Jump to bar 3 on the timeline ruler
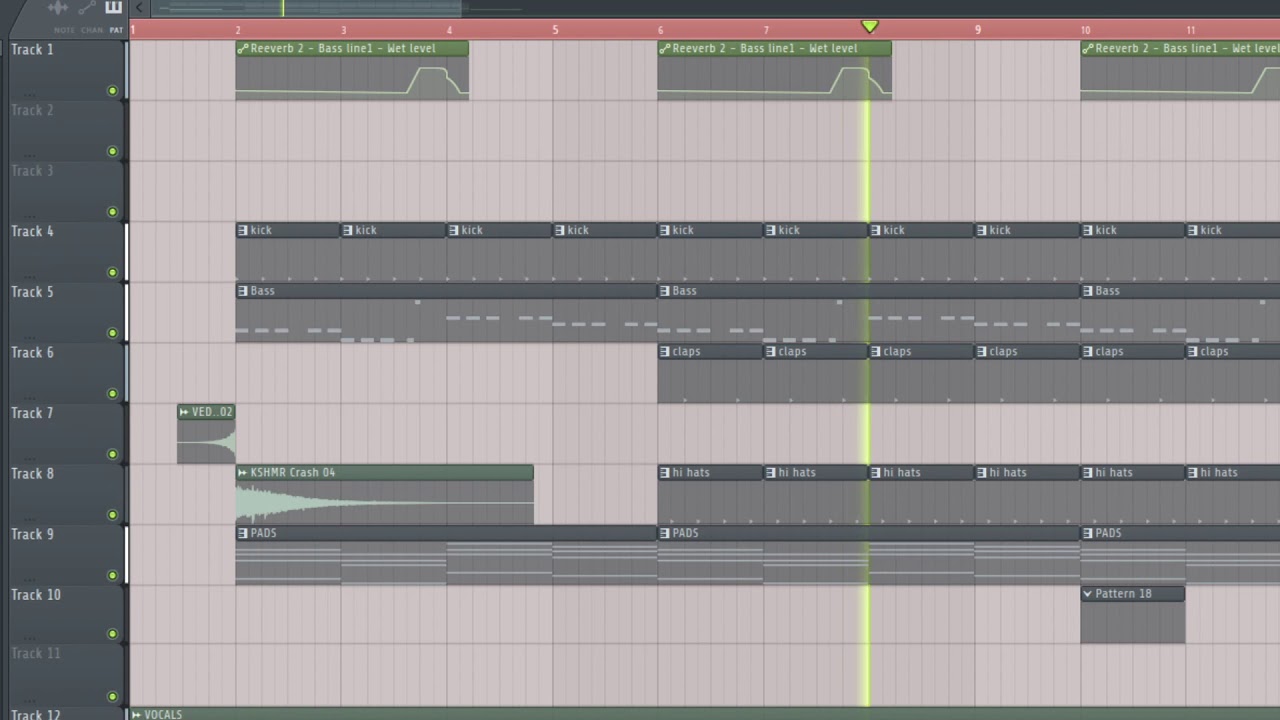Image resolution: width=1280 pixels, height=720 pixels. pos(343,30)
